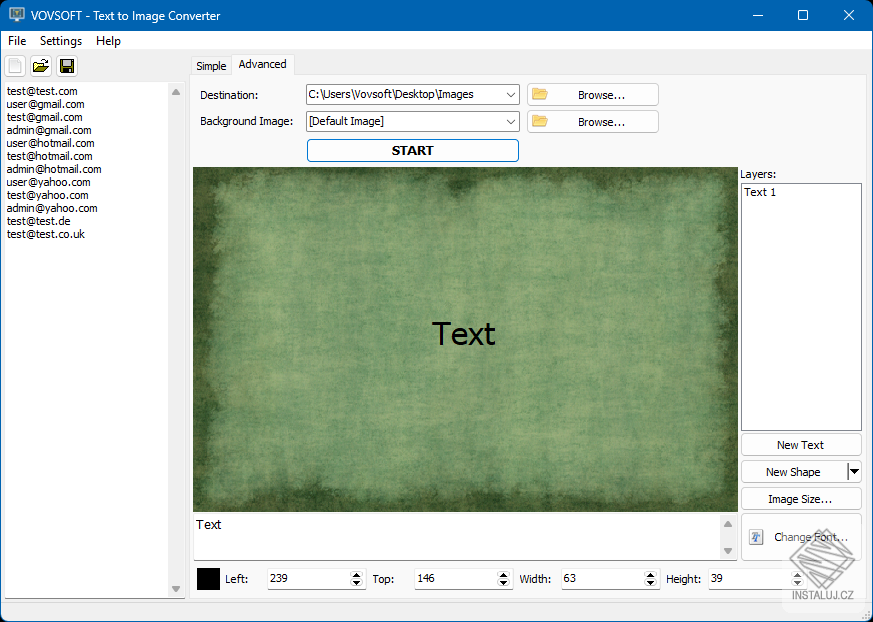Screen dimensions: 873x622
Task: Click the line test@test.de
Action: (x=38, y=221)
